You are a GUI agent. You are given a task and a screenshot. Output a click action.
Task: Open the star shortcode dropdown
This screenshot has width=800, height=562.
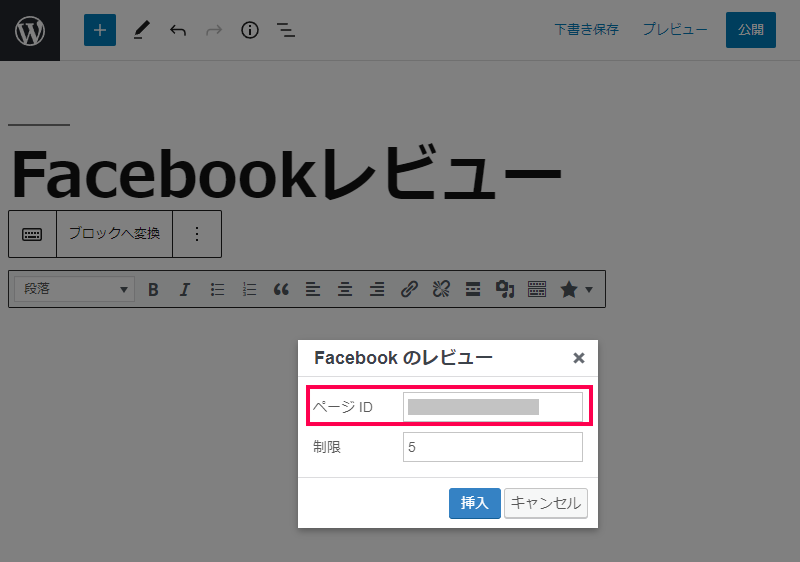point(576,290)
